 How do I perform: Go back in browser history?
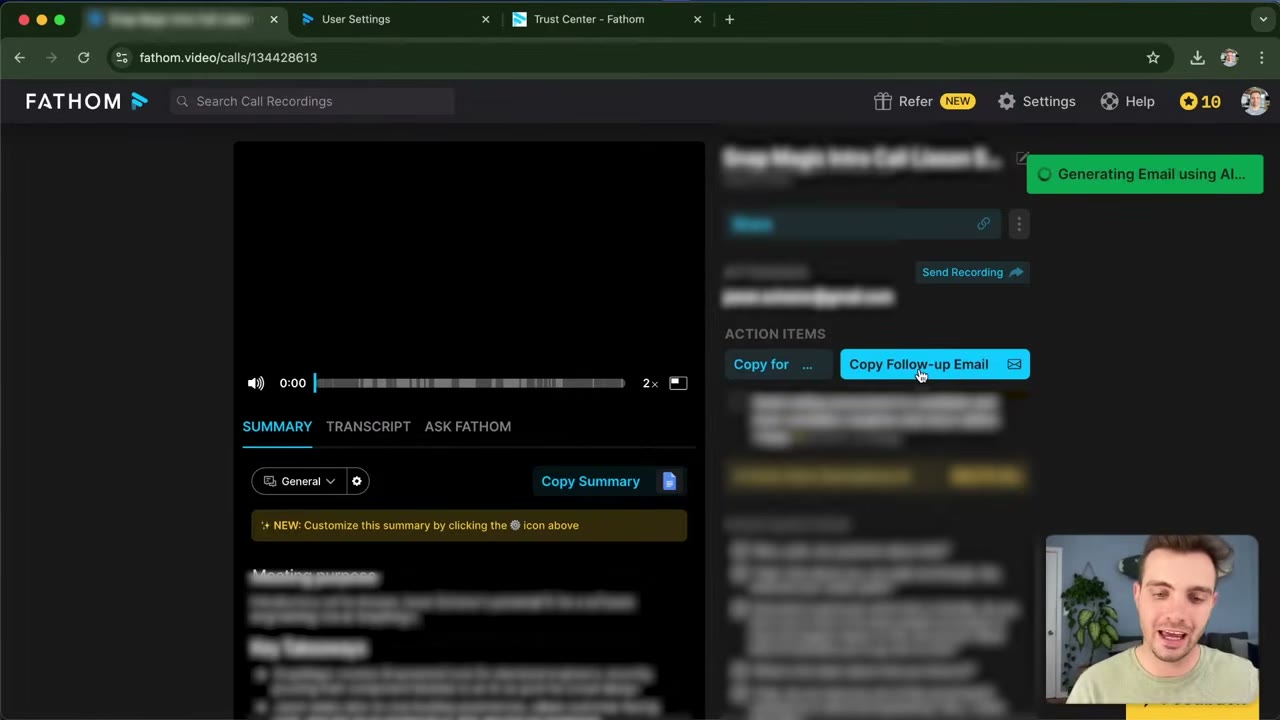(20, 58)
